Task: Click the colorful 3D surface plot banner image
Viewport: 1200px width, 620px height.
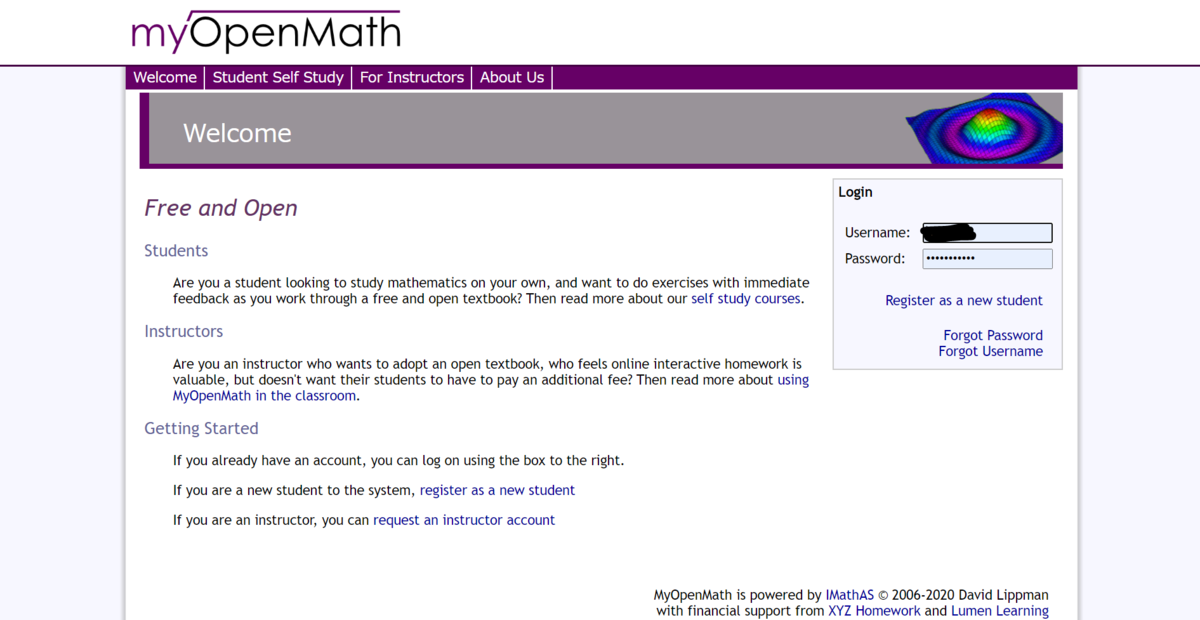Action: coord(983,130)
